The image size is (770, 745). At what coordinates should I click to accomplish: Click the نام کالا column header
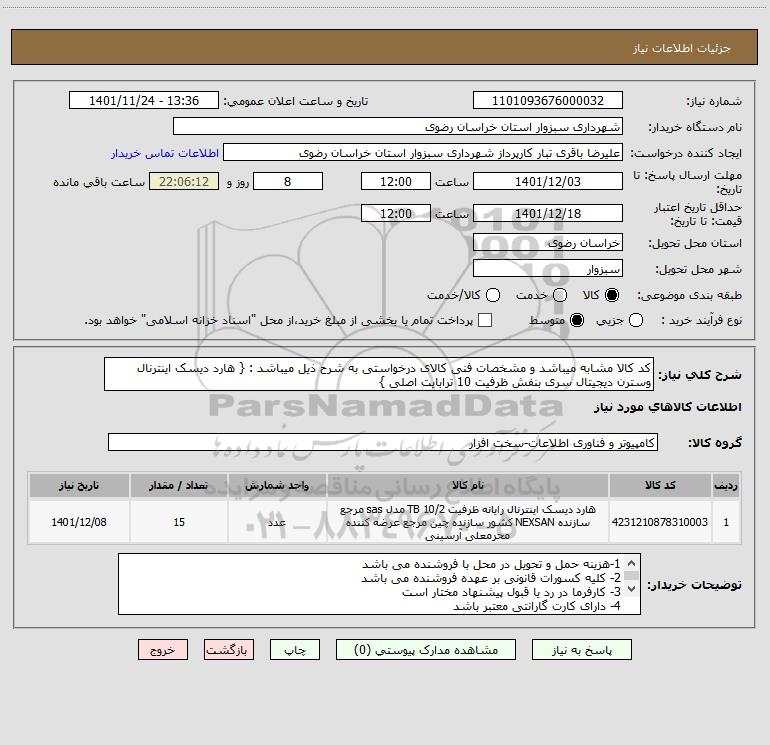pos(468,485)
